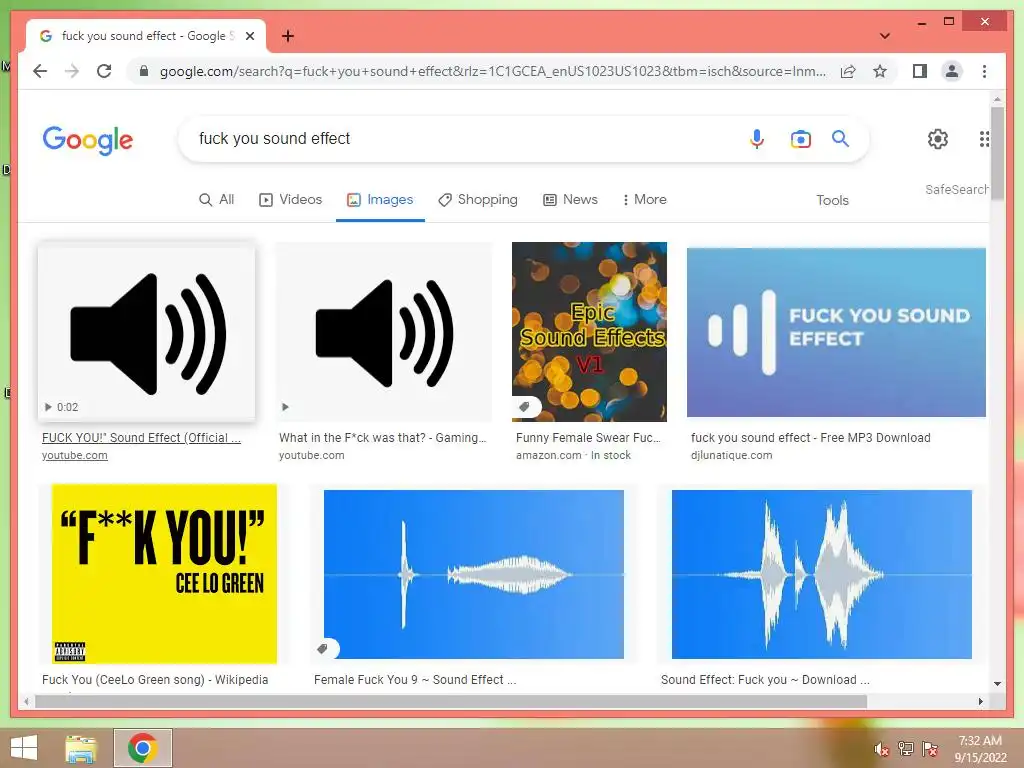Image resolution: width=1024 pixels, height=768 pixels.
Task: Select the Images tab
Action: point(380,200)
